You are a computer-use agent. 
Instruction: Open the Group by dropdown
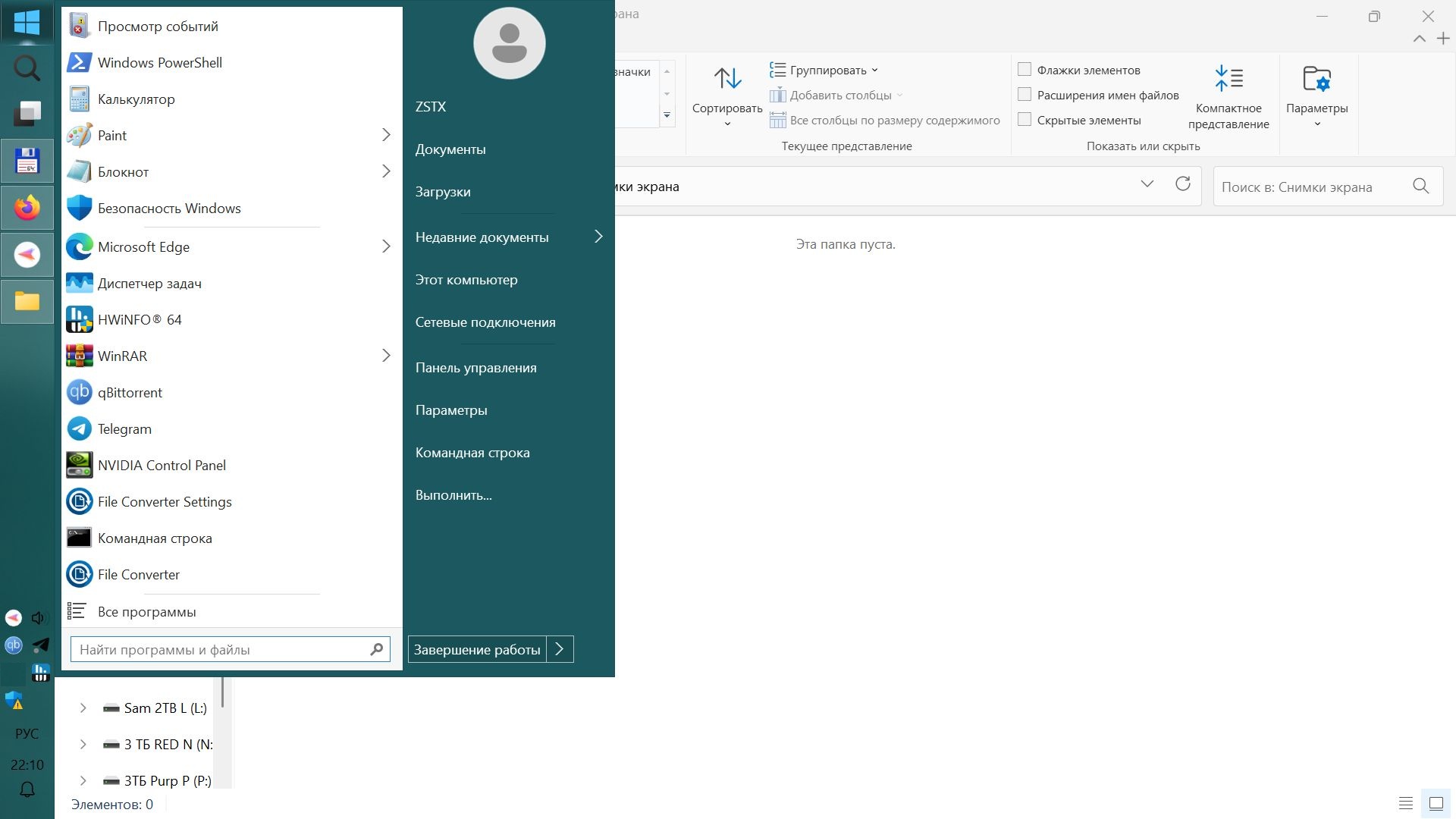[x=825, y=70]
